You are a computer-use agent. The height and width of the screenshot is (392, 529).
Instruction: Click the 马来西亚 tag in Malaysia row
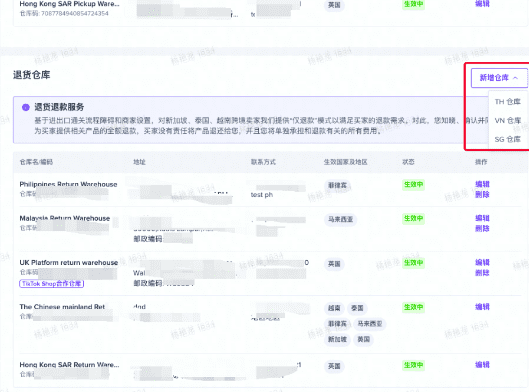340,220
